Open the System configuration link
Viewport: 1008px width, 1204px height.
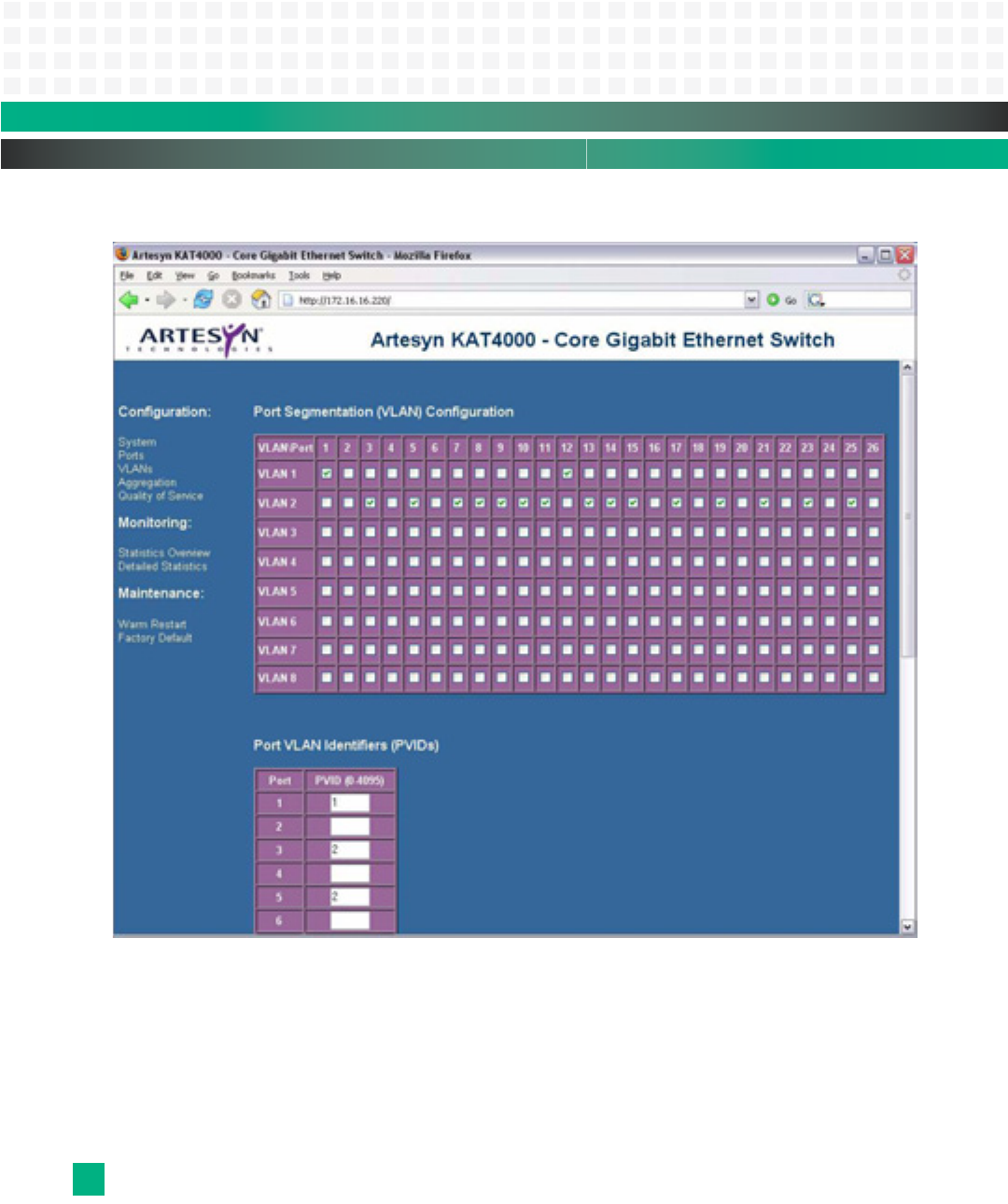tap(137, 442)
